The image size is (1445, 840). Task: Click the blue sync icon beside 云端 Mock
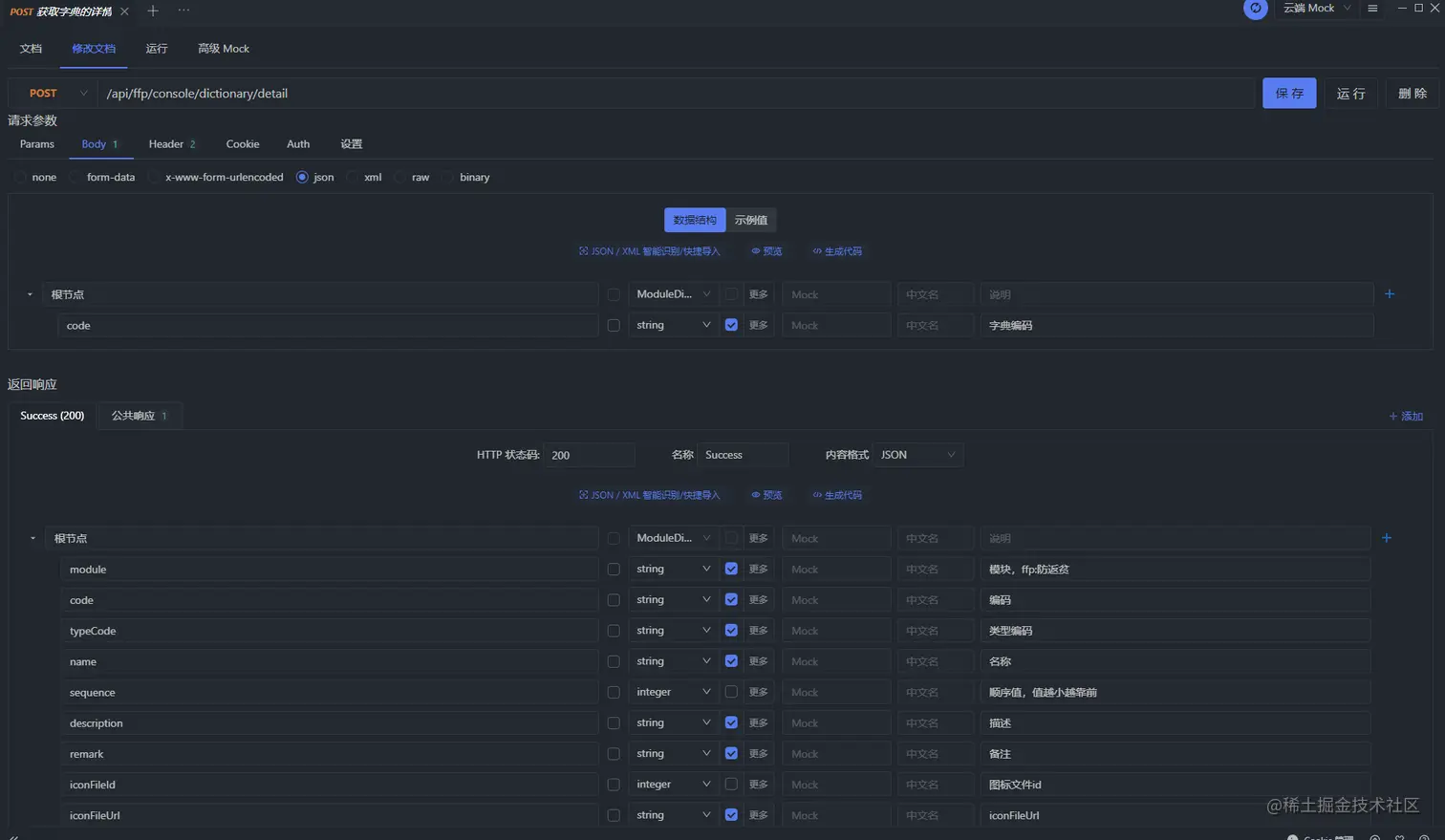(1256, 9)
